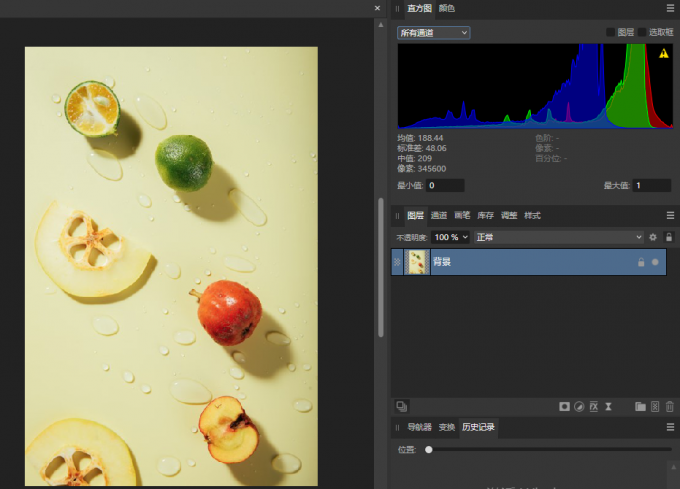Image resolution: width=680 pixels, height=489 pixels.
Task: Switch to the 调整 tab
Action: click(x=509, y=215)
